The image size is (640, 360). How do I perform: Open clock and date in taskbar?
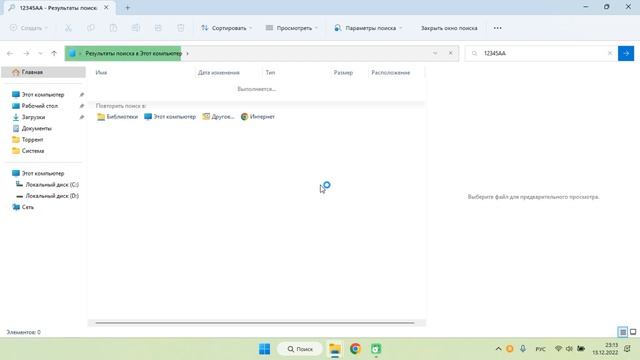(x=605, y=349)
